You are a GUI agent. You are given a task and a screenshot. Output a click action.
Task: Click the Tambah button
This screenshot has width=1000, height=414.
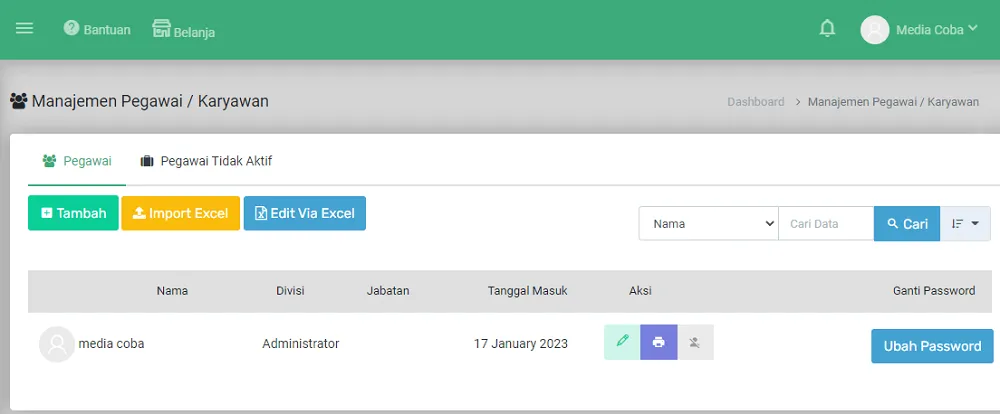click(x=73, y=213)
